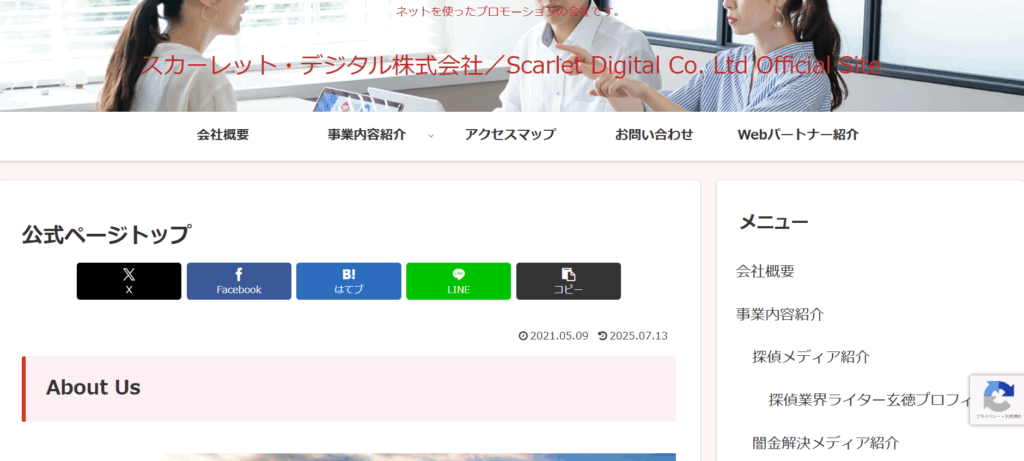
Task: Send the page via the LINE button
Action: [458, 281]
